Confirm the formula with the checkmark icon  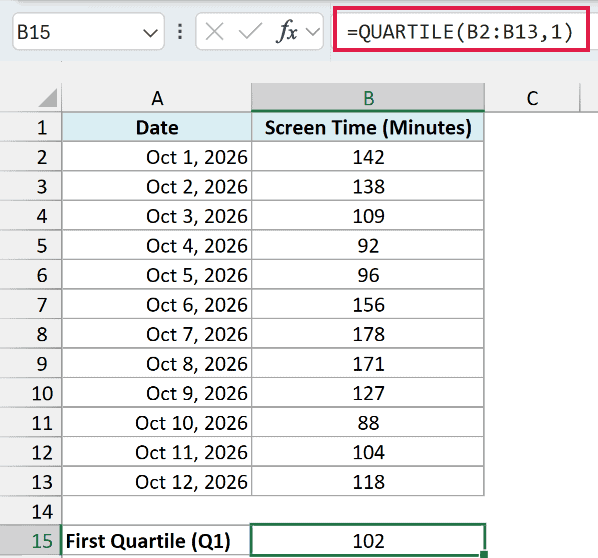(x=250, y=31)
